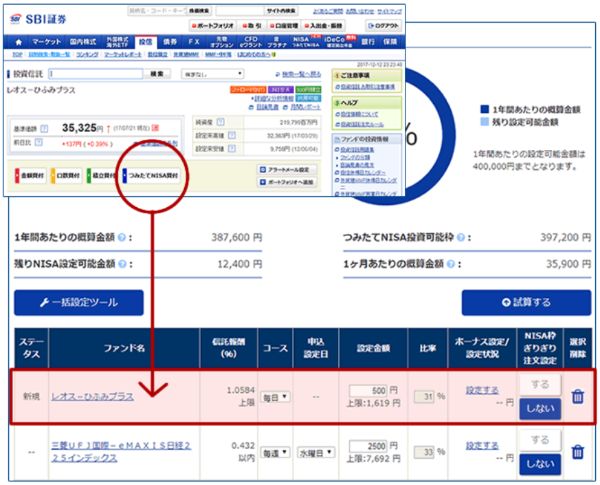Click the 残り設定可能金額 legend swatch
The height and width of the screenshot is (485, 600).
coord(484,122)
